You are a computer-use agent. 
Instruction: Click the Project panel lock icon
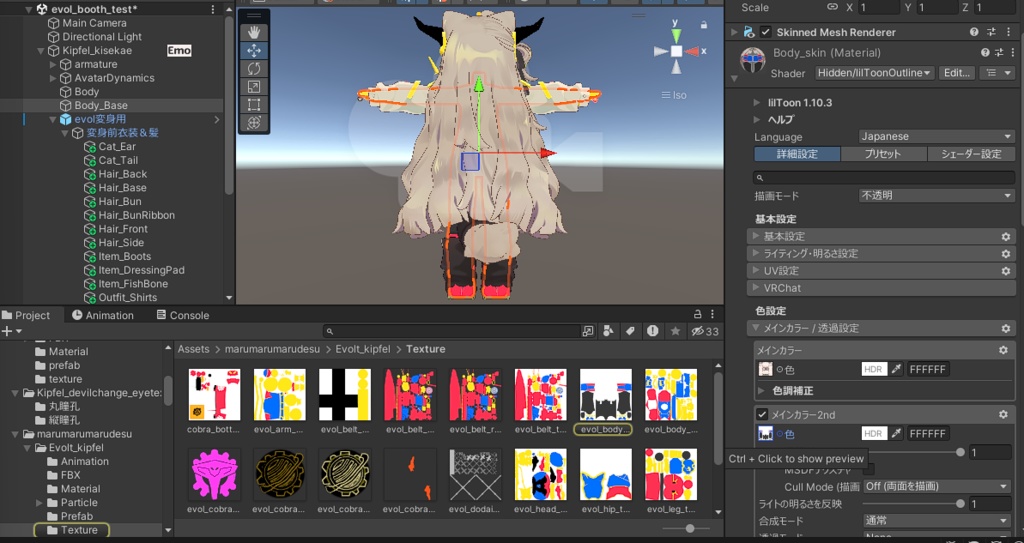(x=697, y=314)
